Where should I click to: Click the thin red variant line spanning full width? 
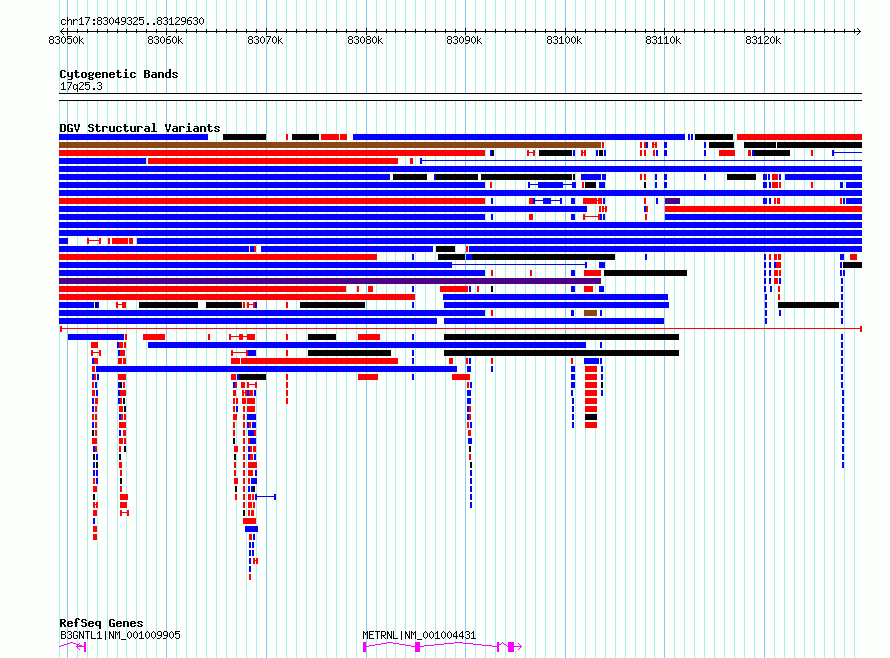click(461, 329)
